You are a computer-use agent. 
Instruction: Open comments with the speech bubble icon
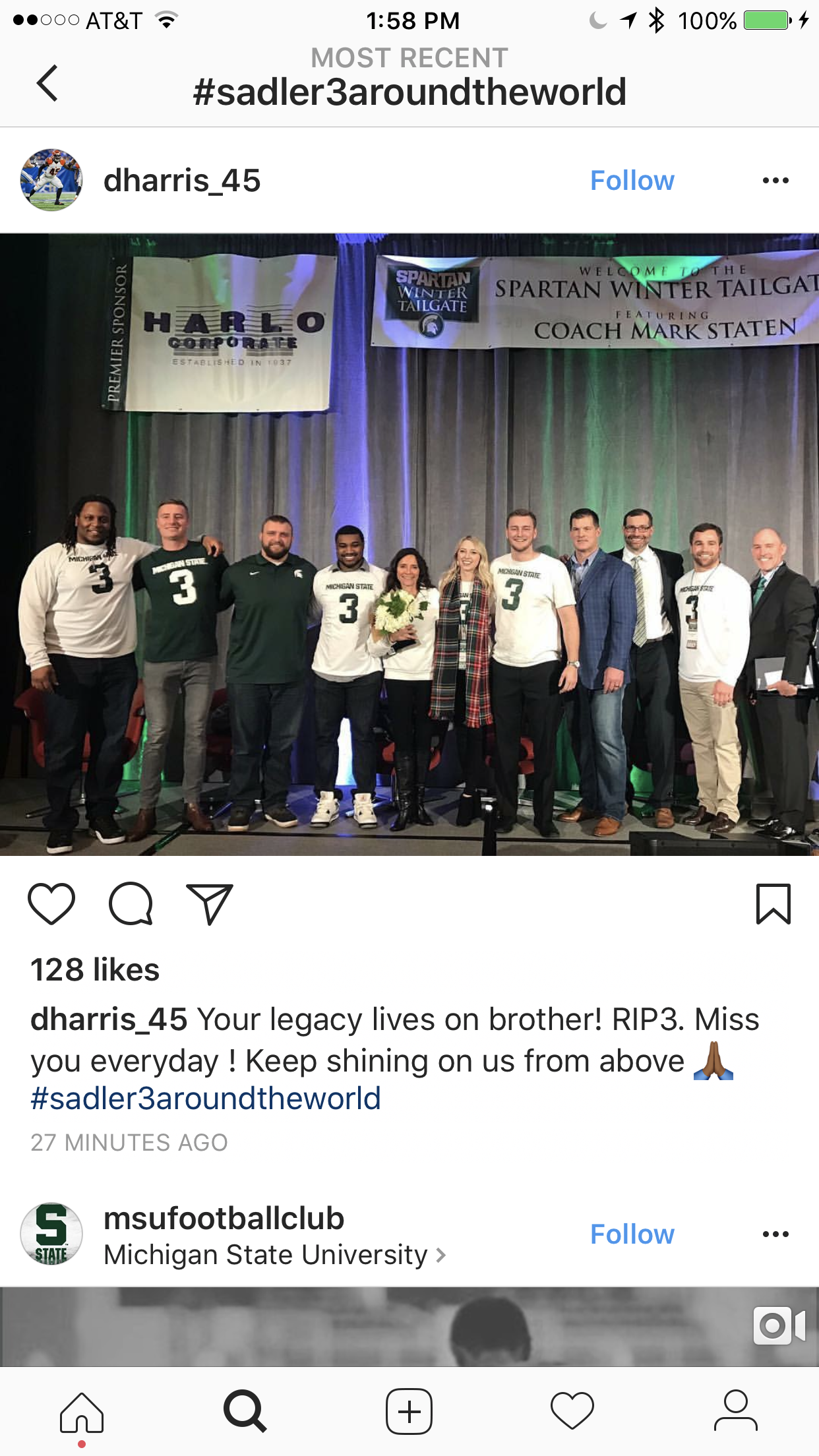coord(131,903)
